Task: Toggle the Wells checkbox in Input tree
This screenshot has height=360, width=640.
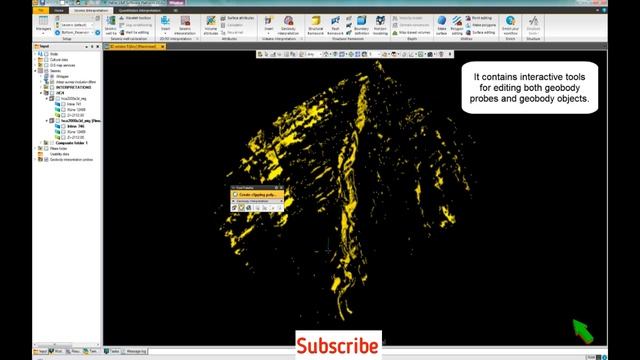Action: (x=47, y=54)
